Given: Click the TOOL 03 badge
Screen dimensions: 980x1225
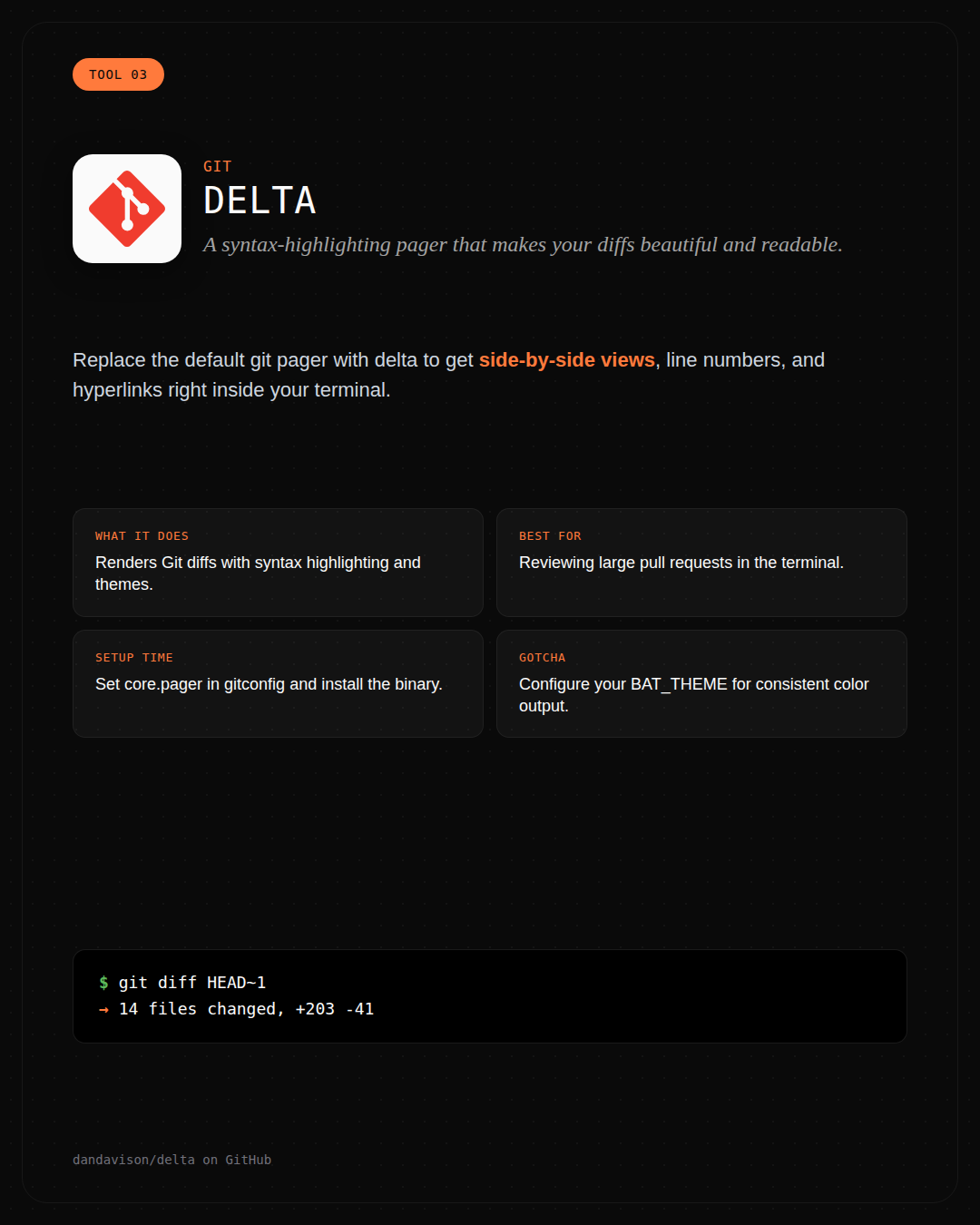Looking at the screenshot, I should [x=118, y=74].
